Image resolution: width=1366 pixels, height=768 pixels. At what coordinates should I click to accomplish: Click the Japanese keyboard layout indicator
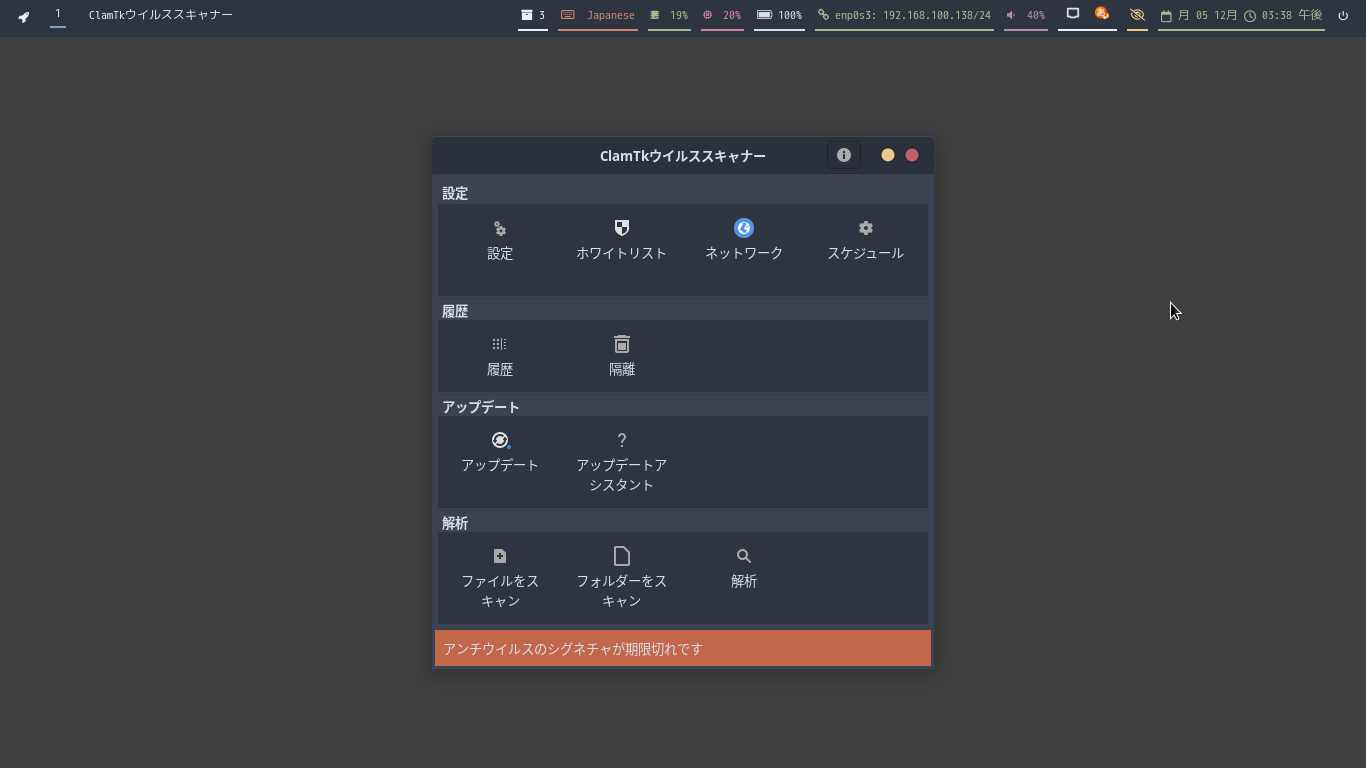tap(598, 16)
